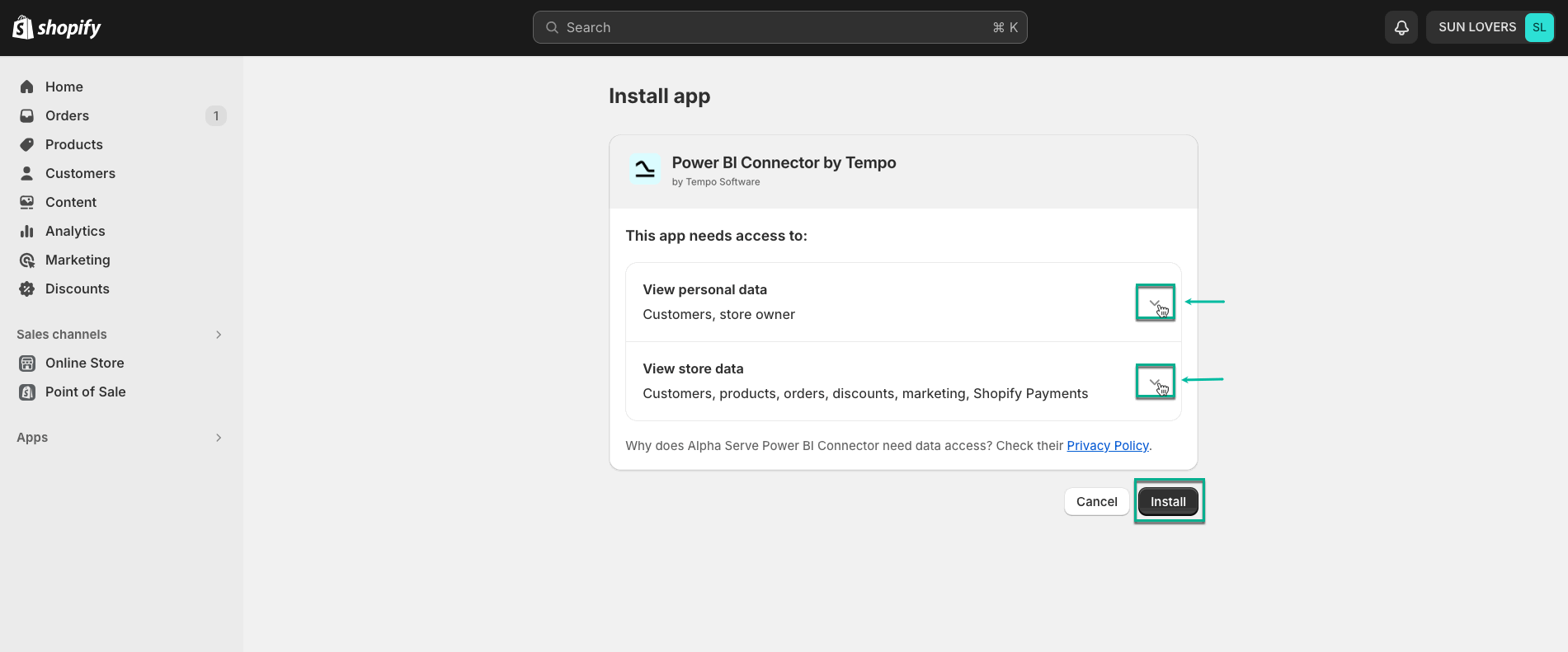Screen dimensions: 1568x652
Task: Click the Sales channels heading
Action: (x=62, y=335)
